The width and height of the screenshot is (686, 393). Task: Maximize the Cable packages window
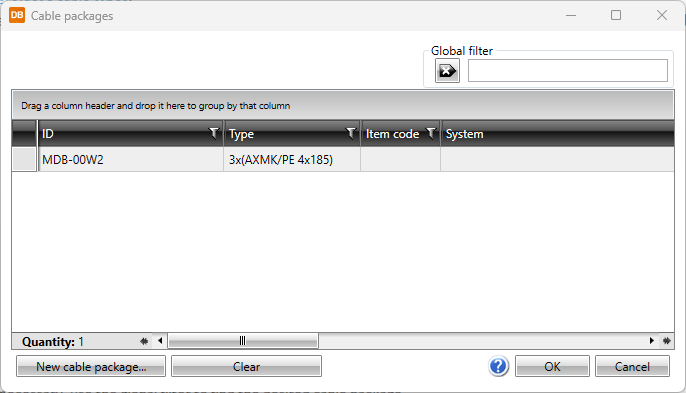616,15
